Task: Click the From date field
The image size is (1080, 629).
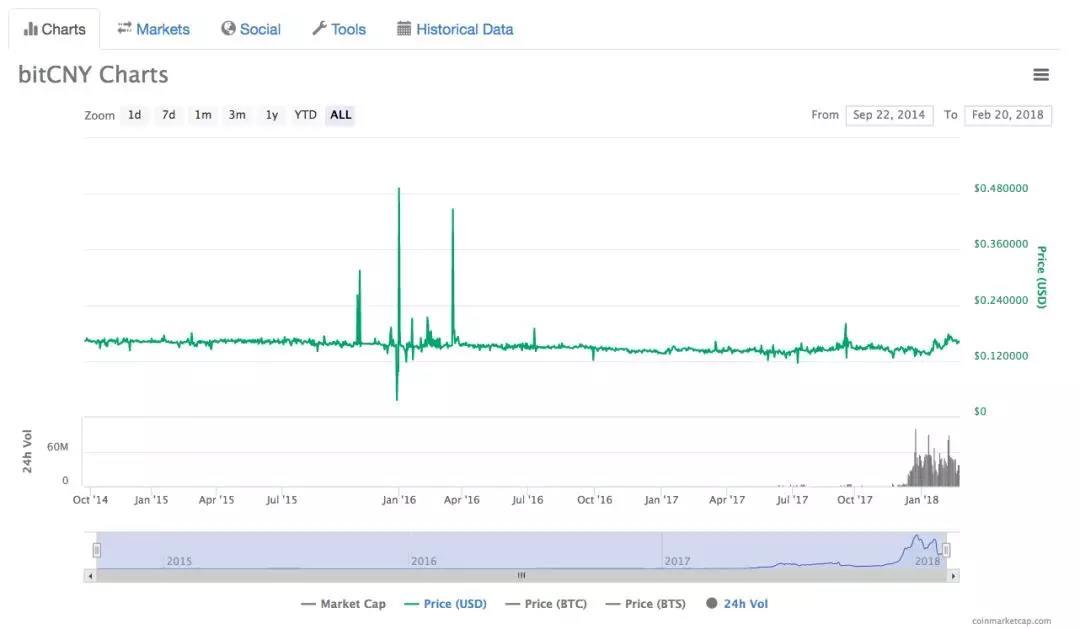Action: coord(889,115)
